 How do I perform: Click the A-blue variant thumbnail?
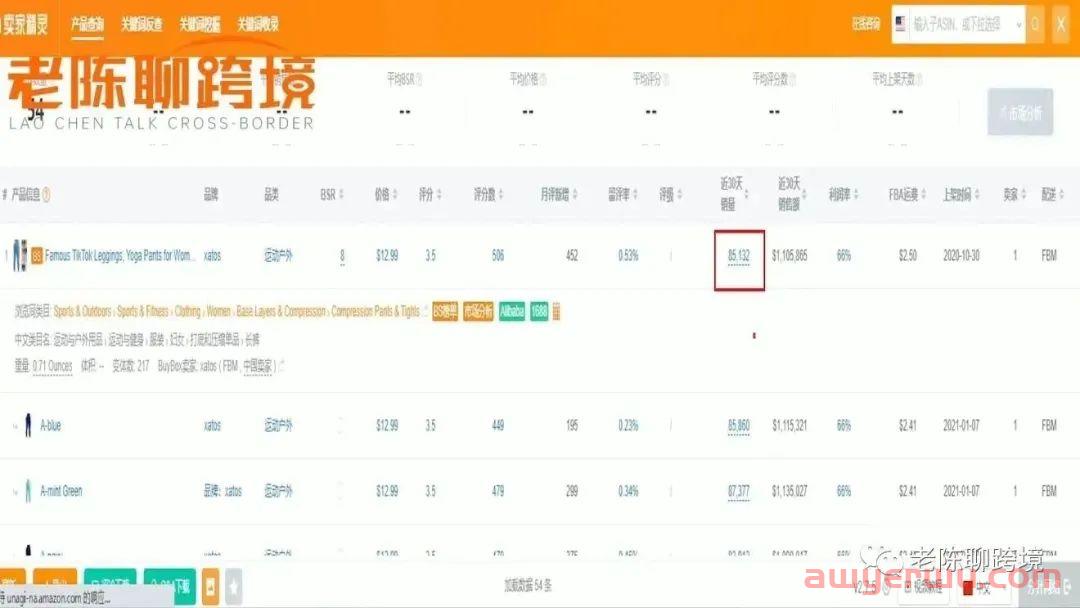tap(28, 426)
